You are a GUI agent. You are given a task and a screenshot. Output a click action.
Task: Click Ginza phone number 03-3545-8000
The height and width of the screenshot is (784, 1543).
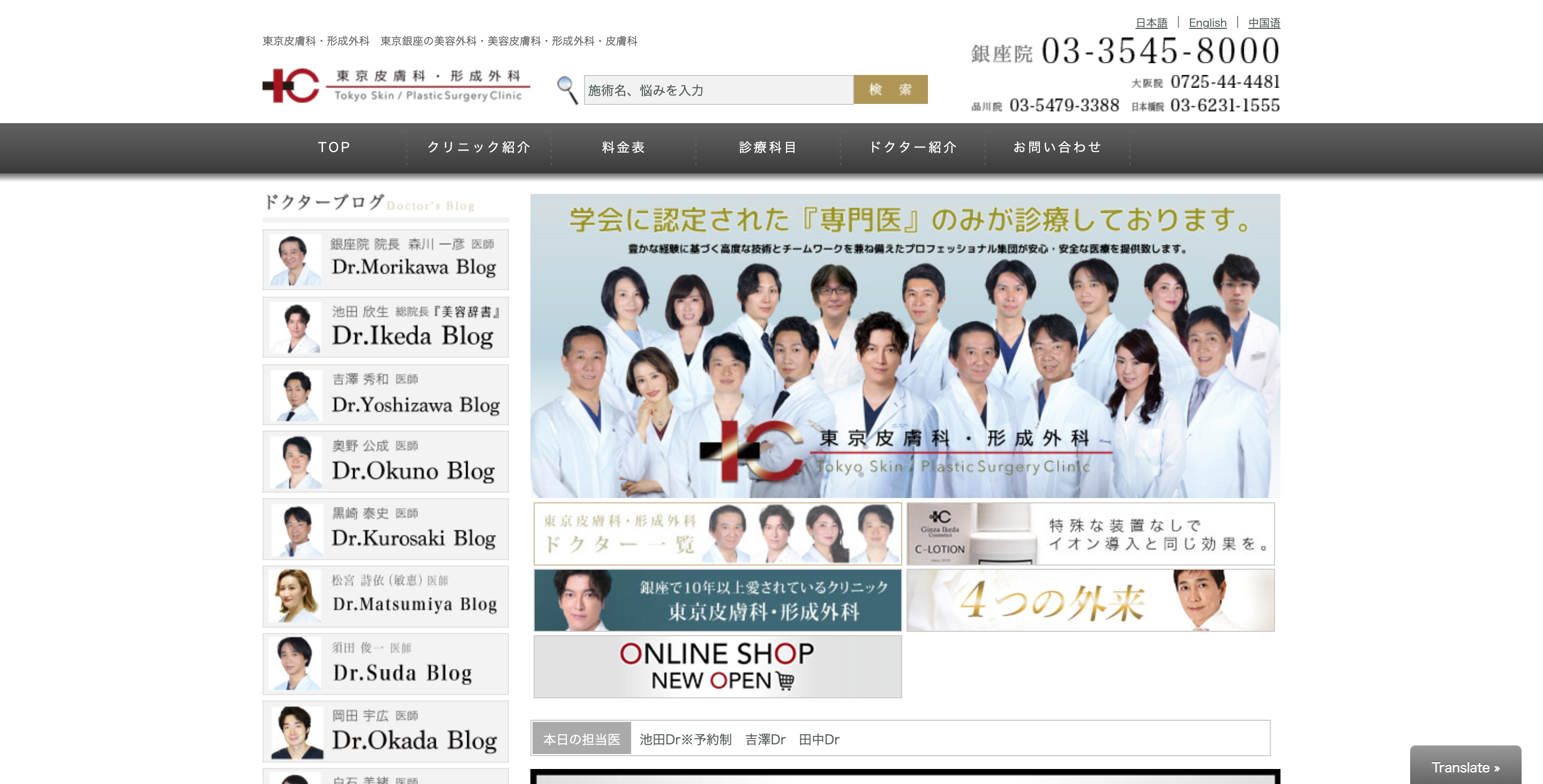click(x=1160, y=51)
